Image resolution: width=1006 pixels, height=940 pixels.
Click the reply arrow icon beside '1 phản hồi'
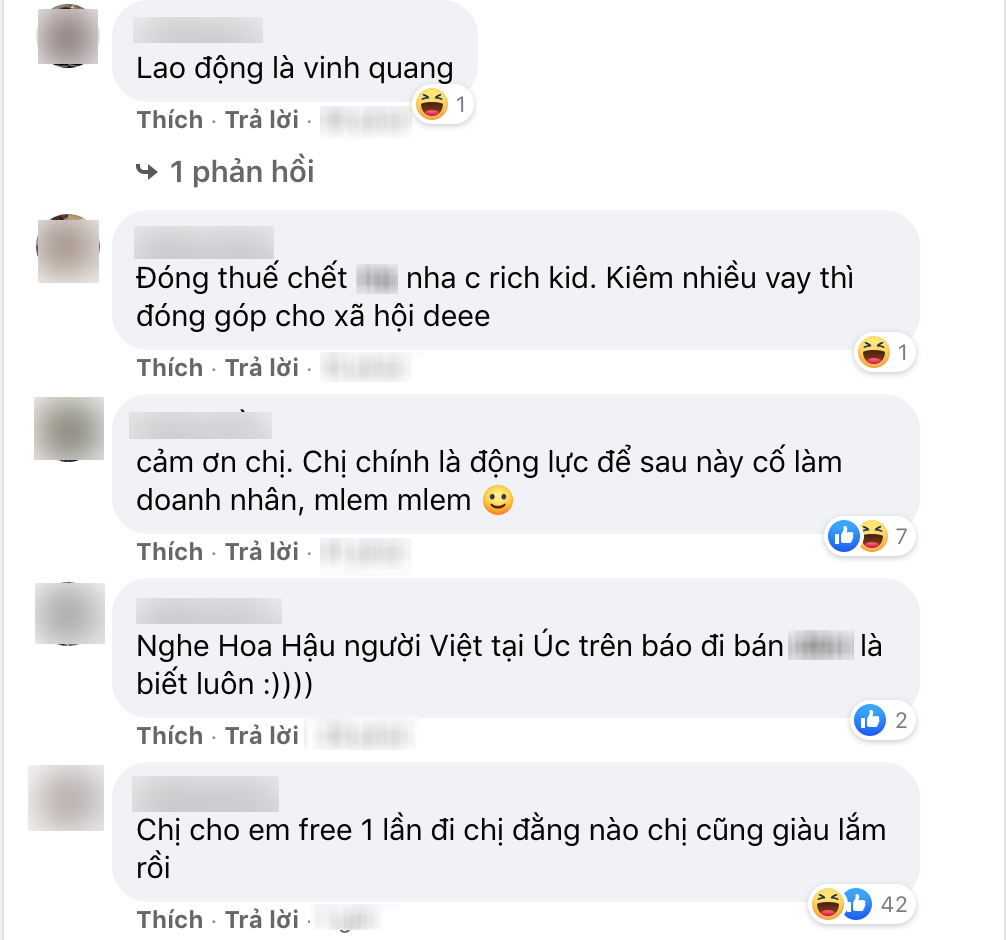click(x=147, y=172)
